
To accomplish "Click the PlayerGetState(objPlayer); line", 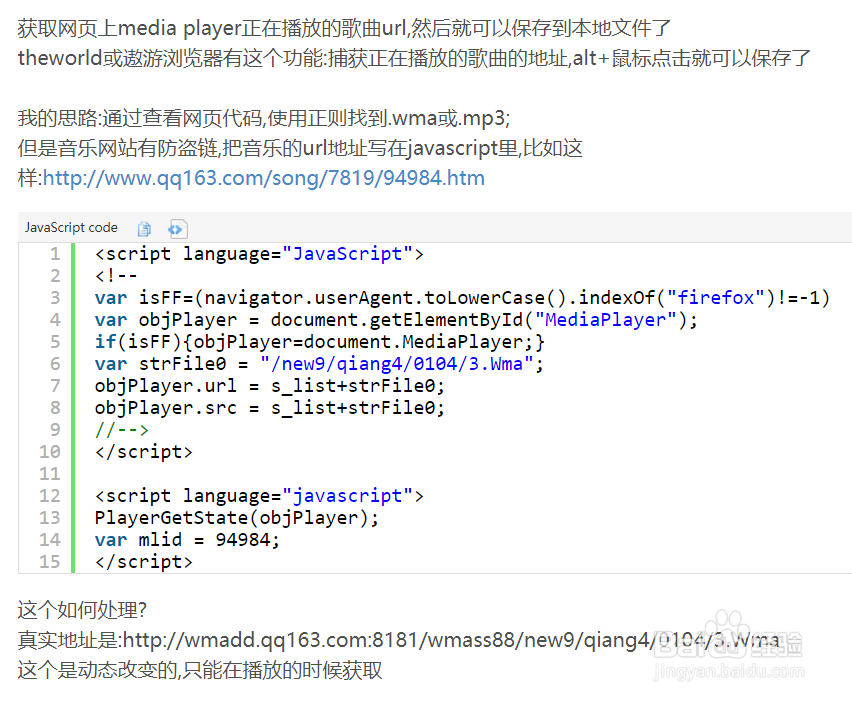I will [x=236, y=518].
